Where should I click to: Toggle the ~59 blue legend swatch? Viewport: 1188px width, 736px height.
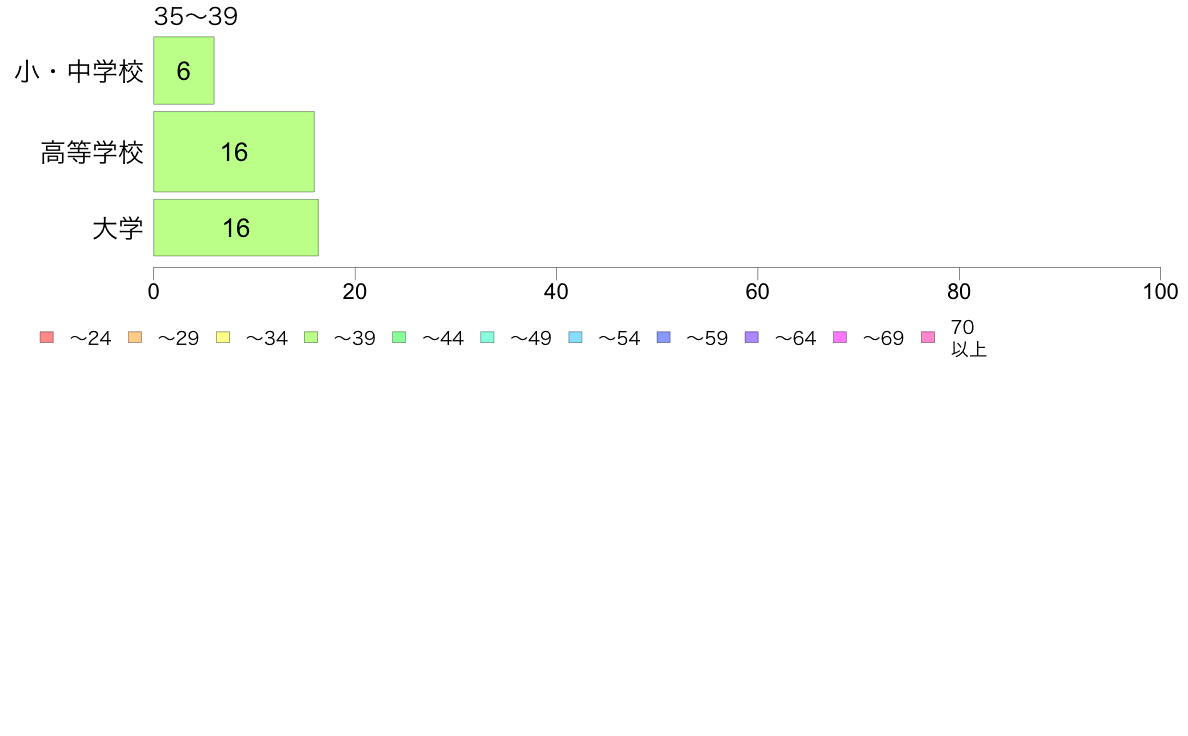coord(664,337)
